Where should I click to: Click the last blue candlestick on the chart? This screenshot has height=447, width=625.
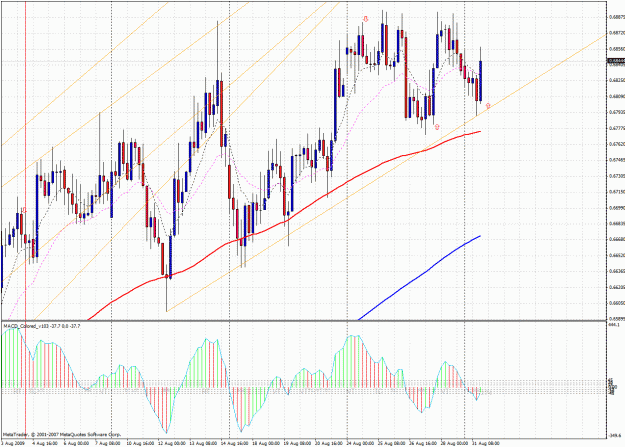481,81
